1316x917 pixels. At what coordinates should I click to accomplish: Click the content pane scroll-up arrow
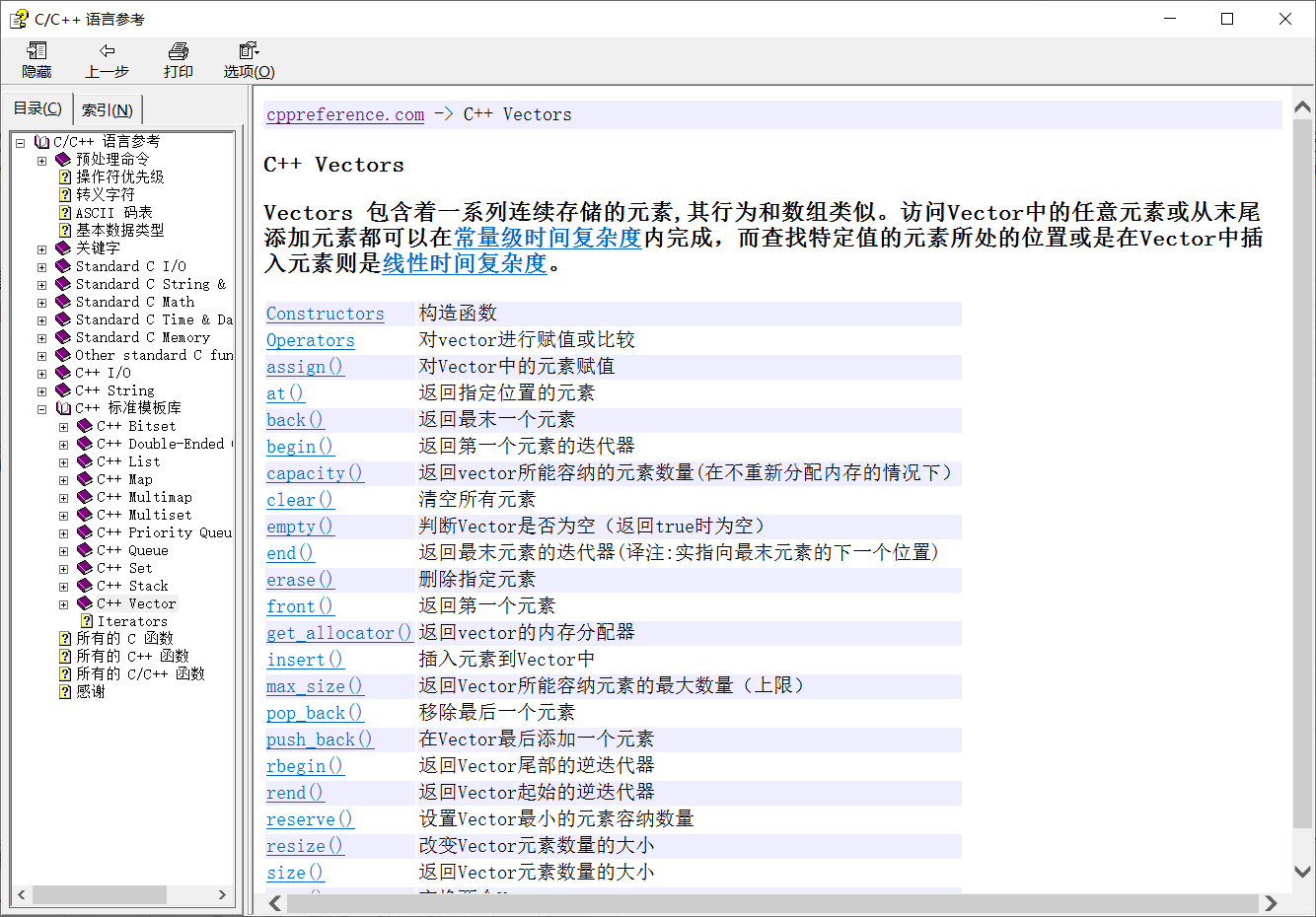pos(1302,106)
